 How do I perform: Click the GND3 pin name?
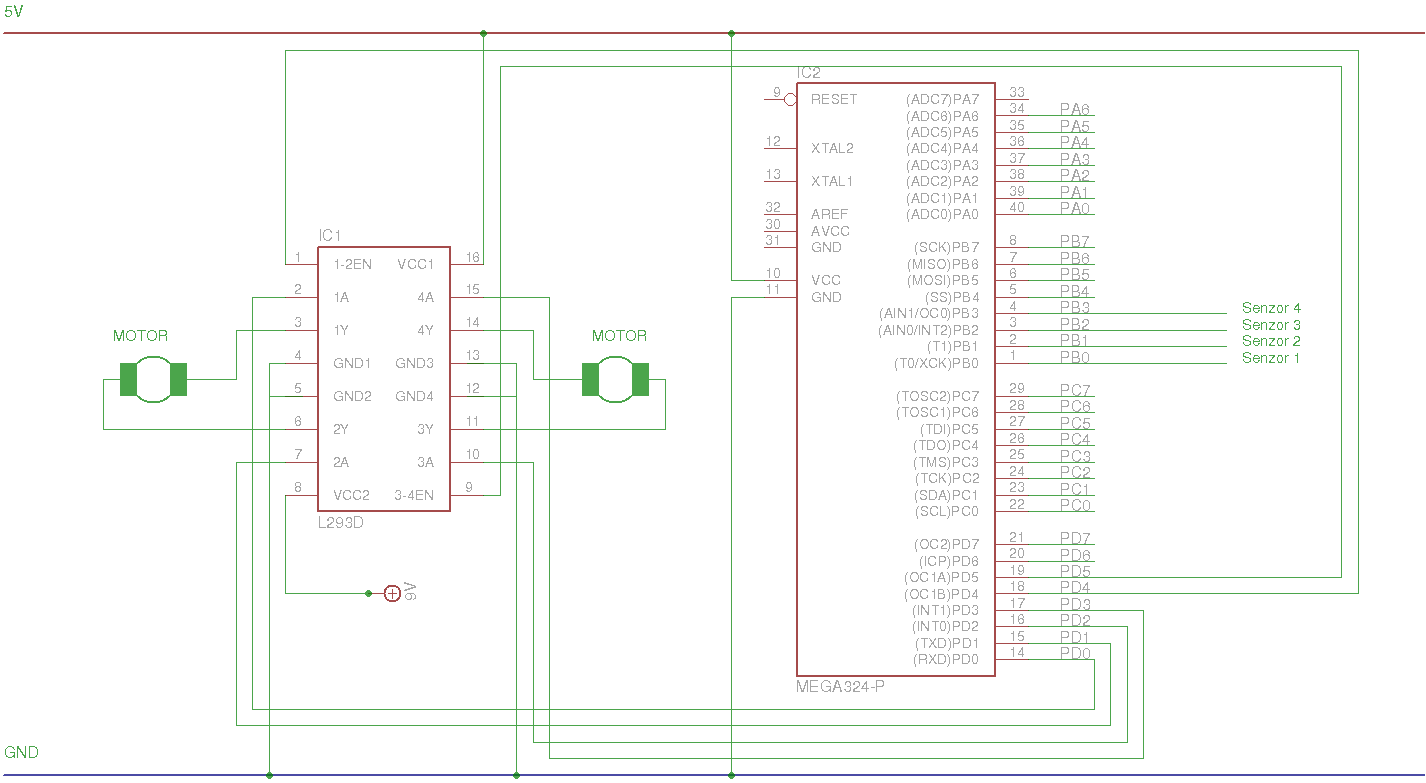(414, 363)
